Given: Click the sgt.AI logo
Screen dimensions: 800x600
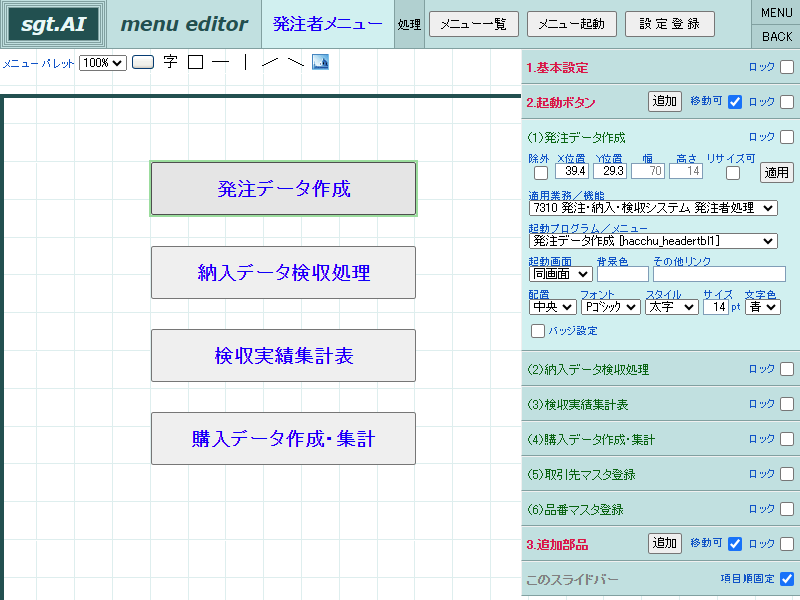Looking at the screenshot, I should tap(54, 24).
